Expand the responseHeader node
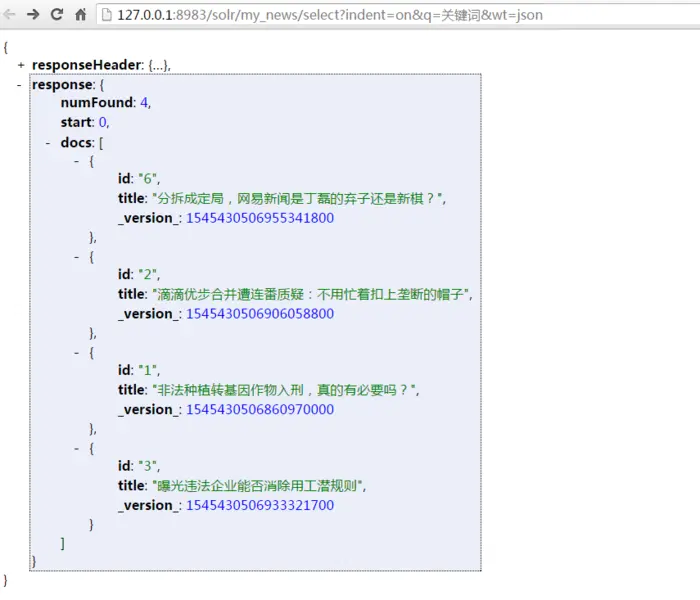Image resolution: width=700 pixels, height=600 pixels. point(21,65)
